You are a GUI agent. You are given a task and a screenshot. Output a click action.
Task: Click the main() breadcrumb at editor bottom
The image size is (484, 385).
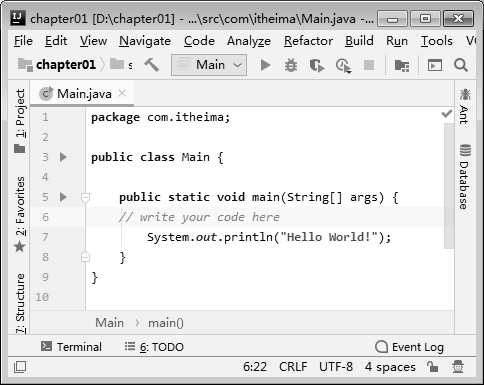[x=166, y=323]
